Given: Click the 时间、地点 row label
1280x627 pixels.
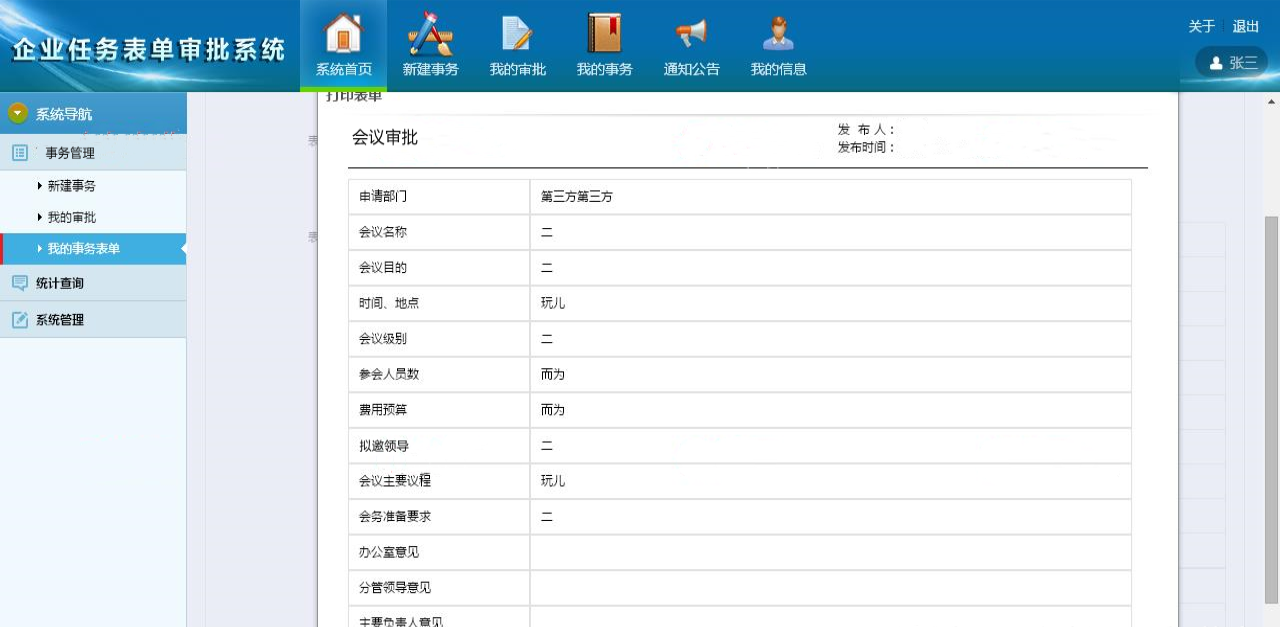Looking at the screenshot, I should click(389, 303).
